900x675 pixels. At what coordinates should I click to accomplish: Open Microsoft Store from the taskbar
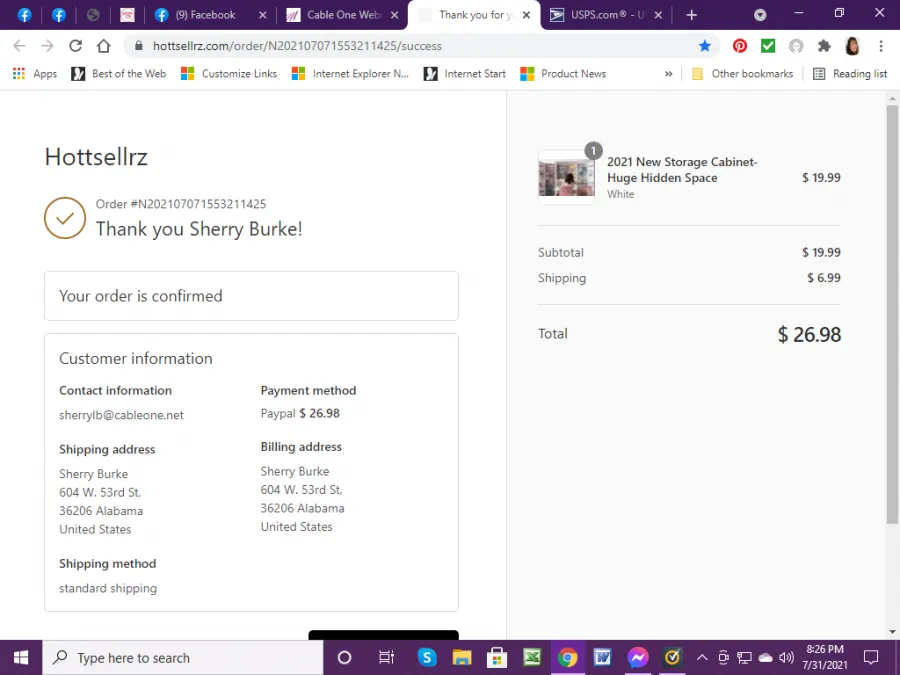497,658
